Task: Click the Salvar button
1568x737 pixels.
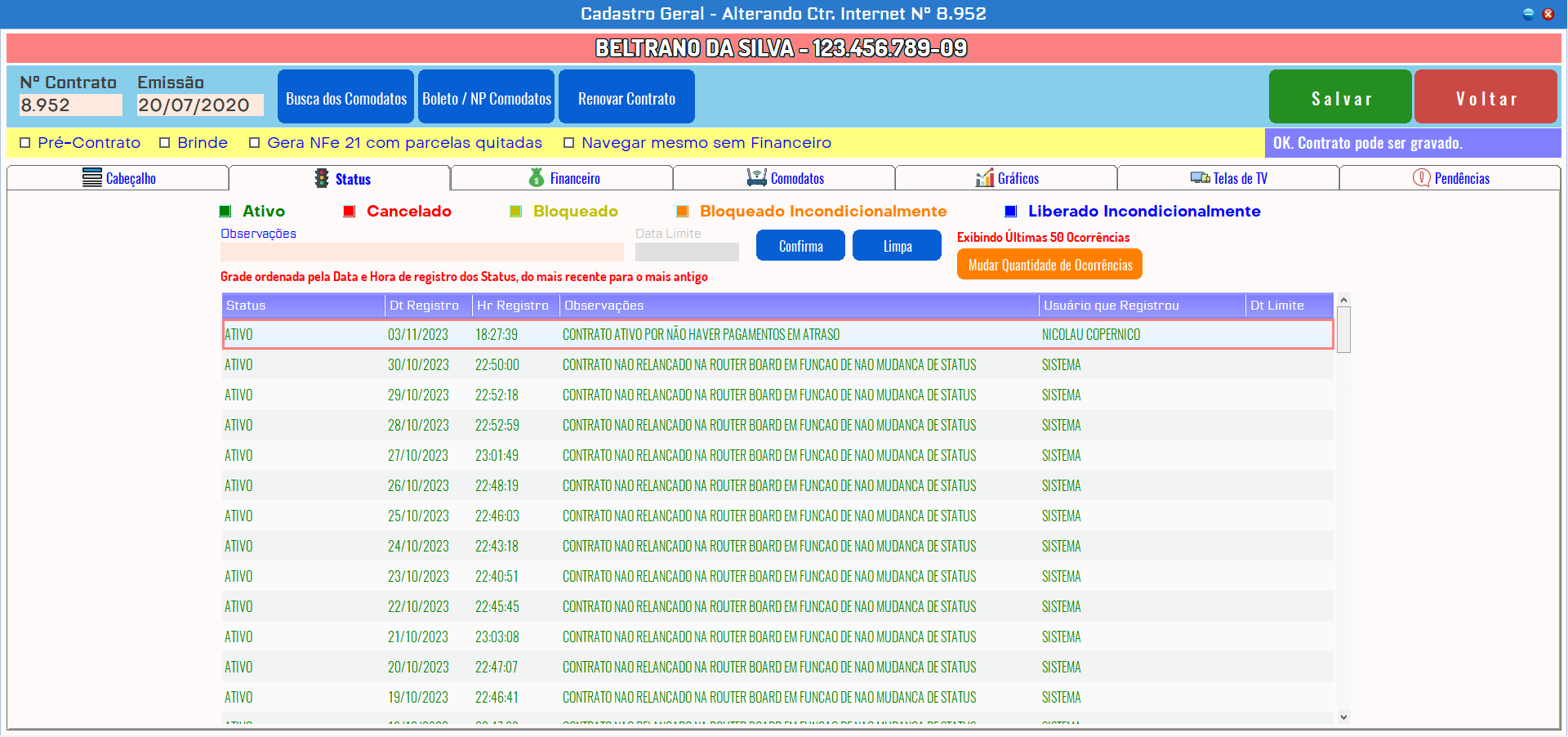Action: (1340, 97)
